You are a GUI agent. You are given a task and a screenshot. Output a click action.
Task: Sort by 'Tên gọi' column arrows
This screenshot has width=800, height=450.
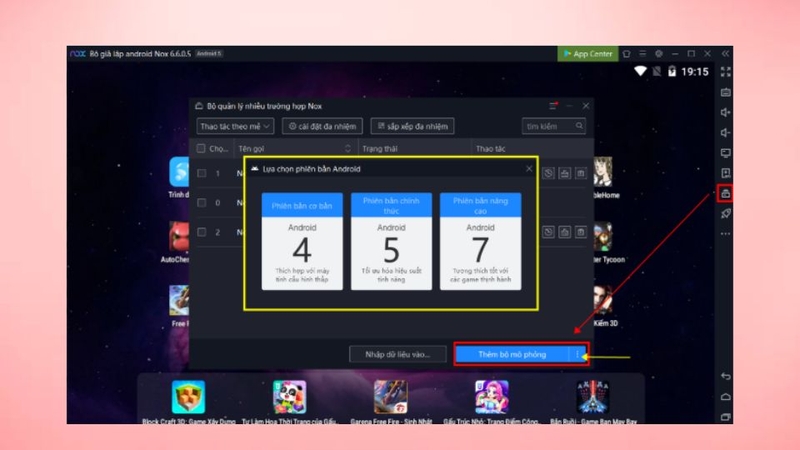pos(348,148)
